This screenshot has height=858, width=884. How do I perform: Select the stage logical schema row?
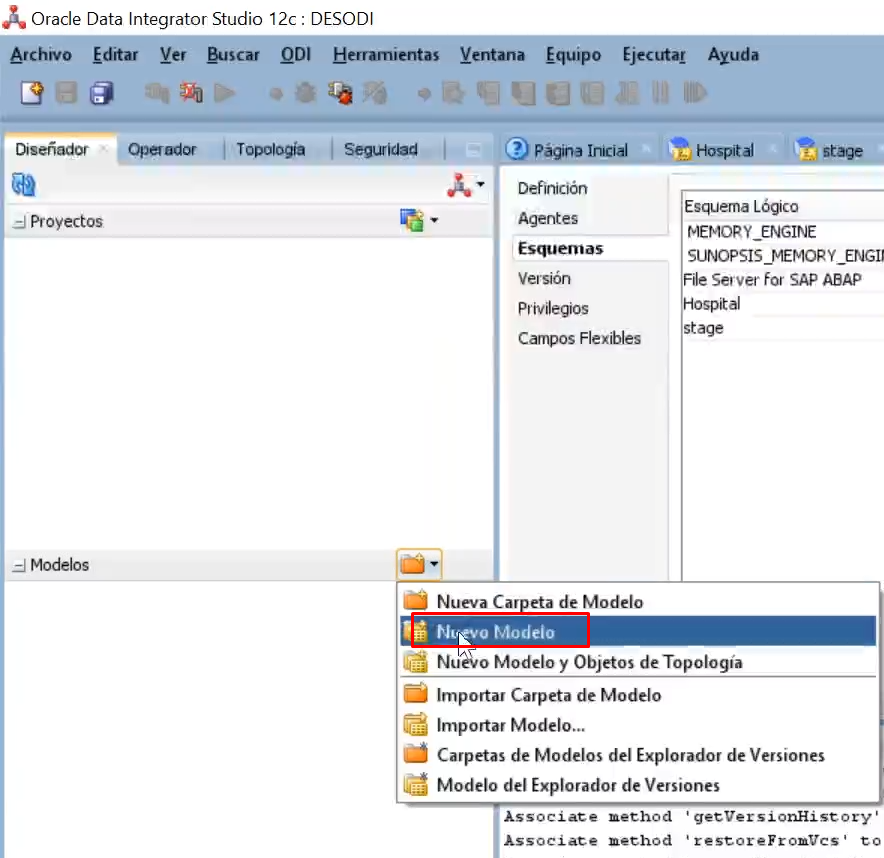click(x=783, y=328)
